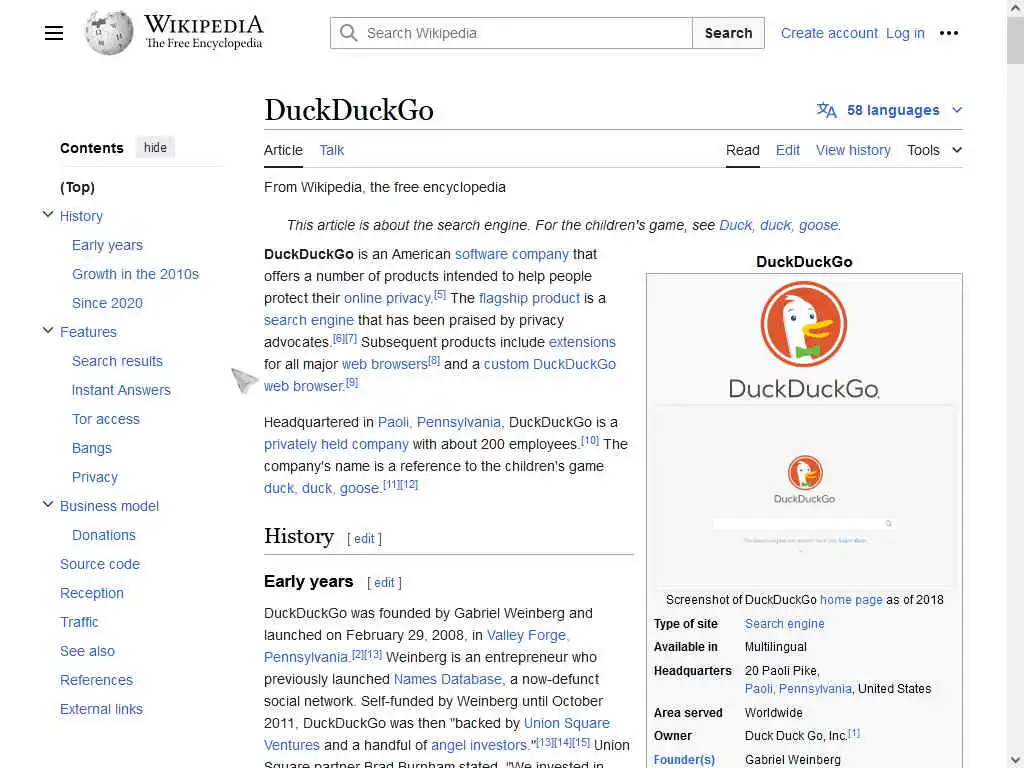This screenshot has height=768, width=1024.
Task: Open the home page link in caption
Action: [x=851, y=600]
